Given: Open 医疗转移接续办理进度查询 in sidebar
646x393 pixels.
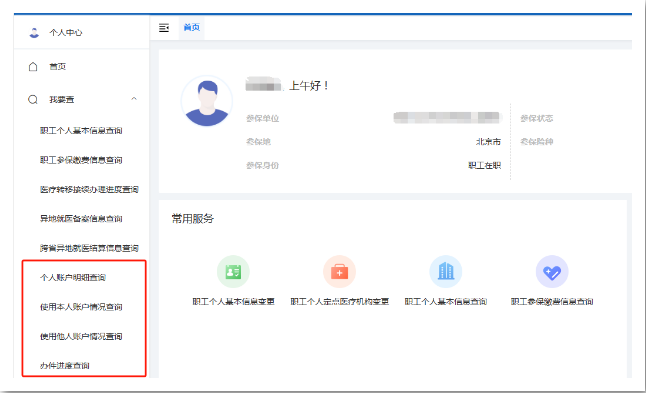Looking at the screenshot, I should [89, 189].
